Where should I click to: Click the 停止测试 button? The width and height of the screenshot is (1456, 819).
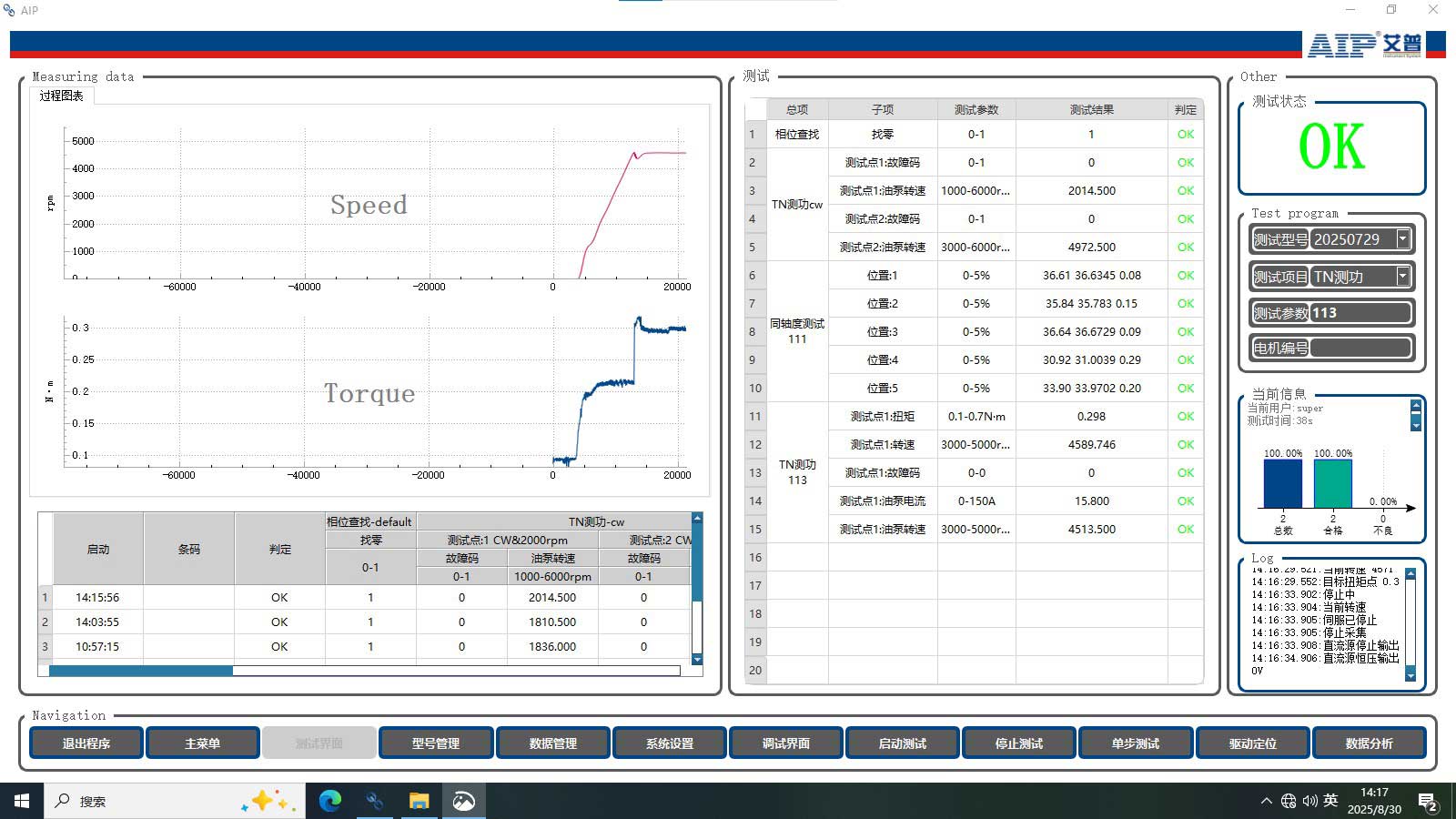(x=1018, y=743)
